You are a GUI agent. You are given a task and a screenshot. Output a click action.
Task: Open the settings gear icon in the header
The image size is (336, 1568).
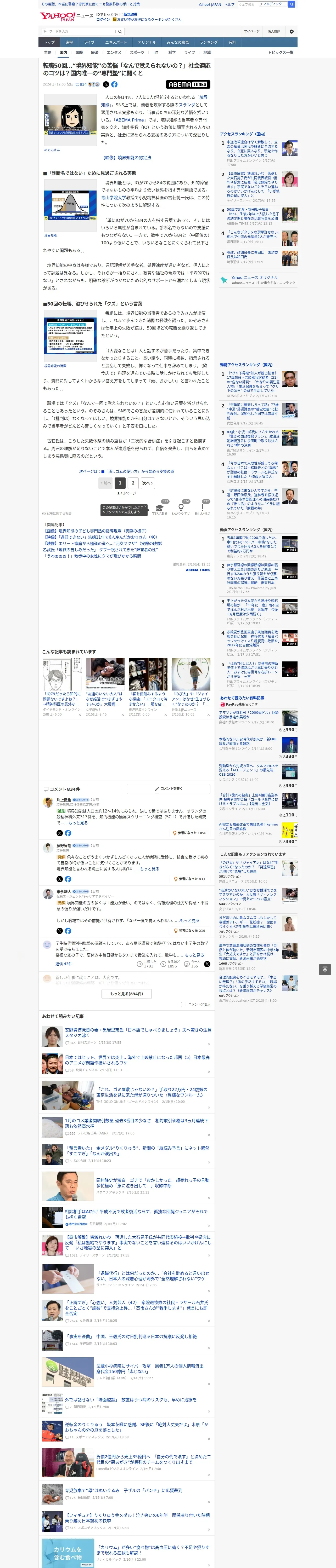click(x=292, y=31)
